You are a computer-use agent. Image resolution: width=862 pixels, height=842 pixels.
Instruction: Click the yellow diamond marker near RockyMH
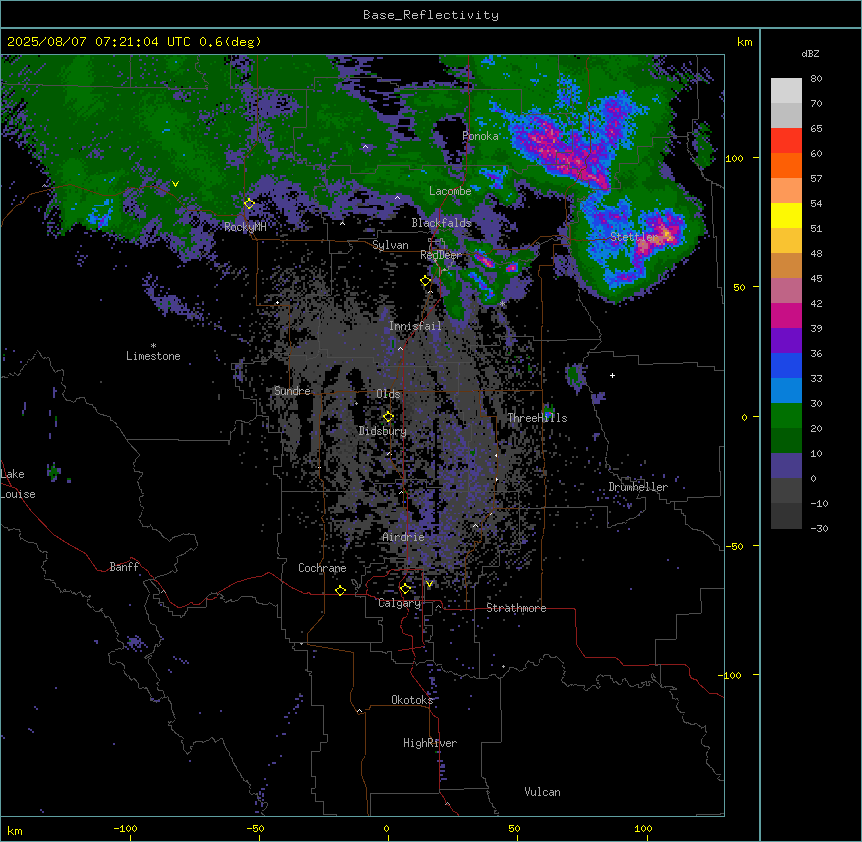(249, 203)
